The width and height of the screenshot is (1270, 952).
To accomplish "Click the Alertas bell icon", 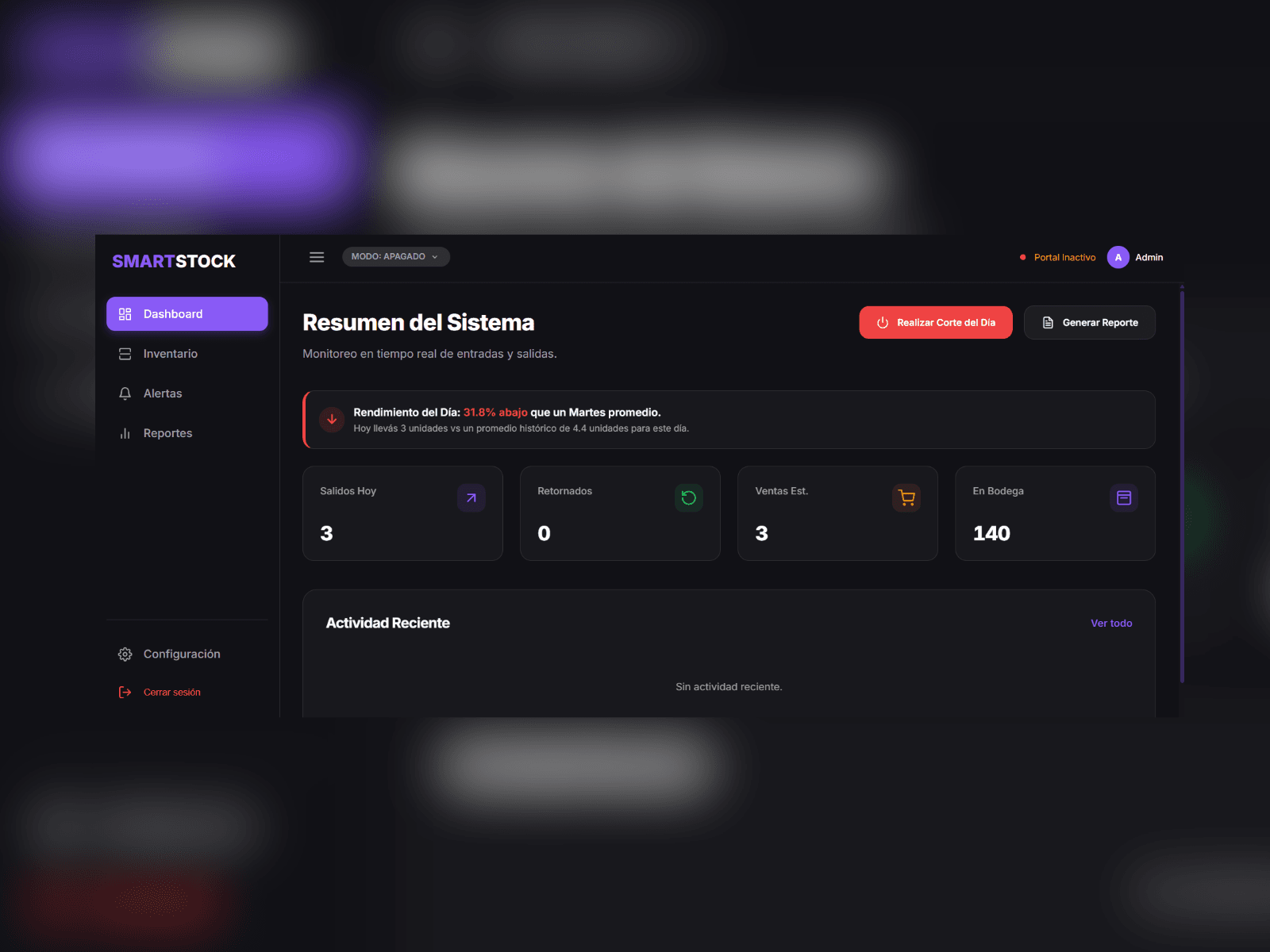I will 125,393.
